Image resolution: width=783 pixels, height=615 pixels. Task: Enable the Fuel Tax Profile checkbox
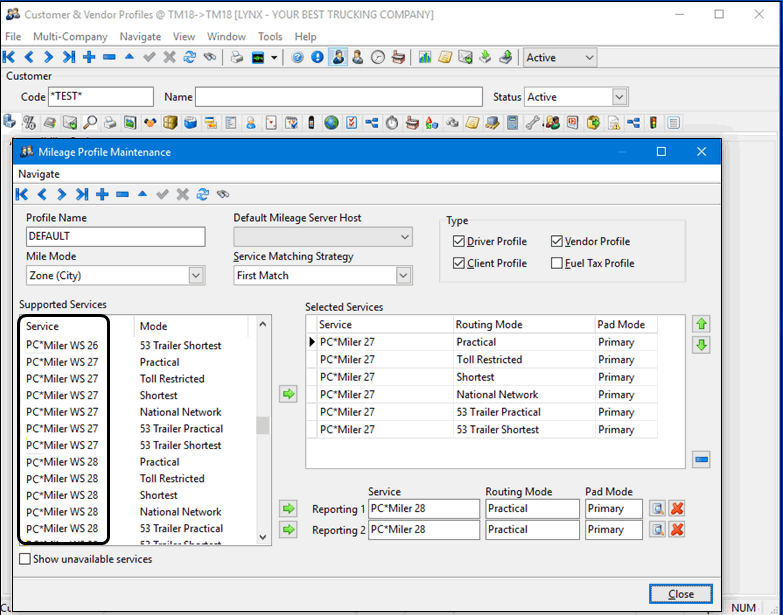click(557, 264)
